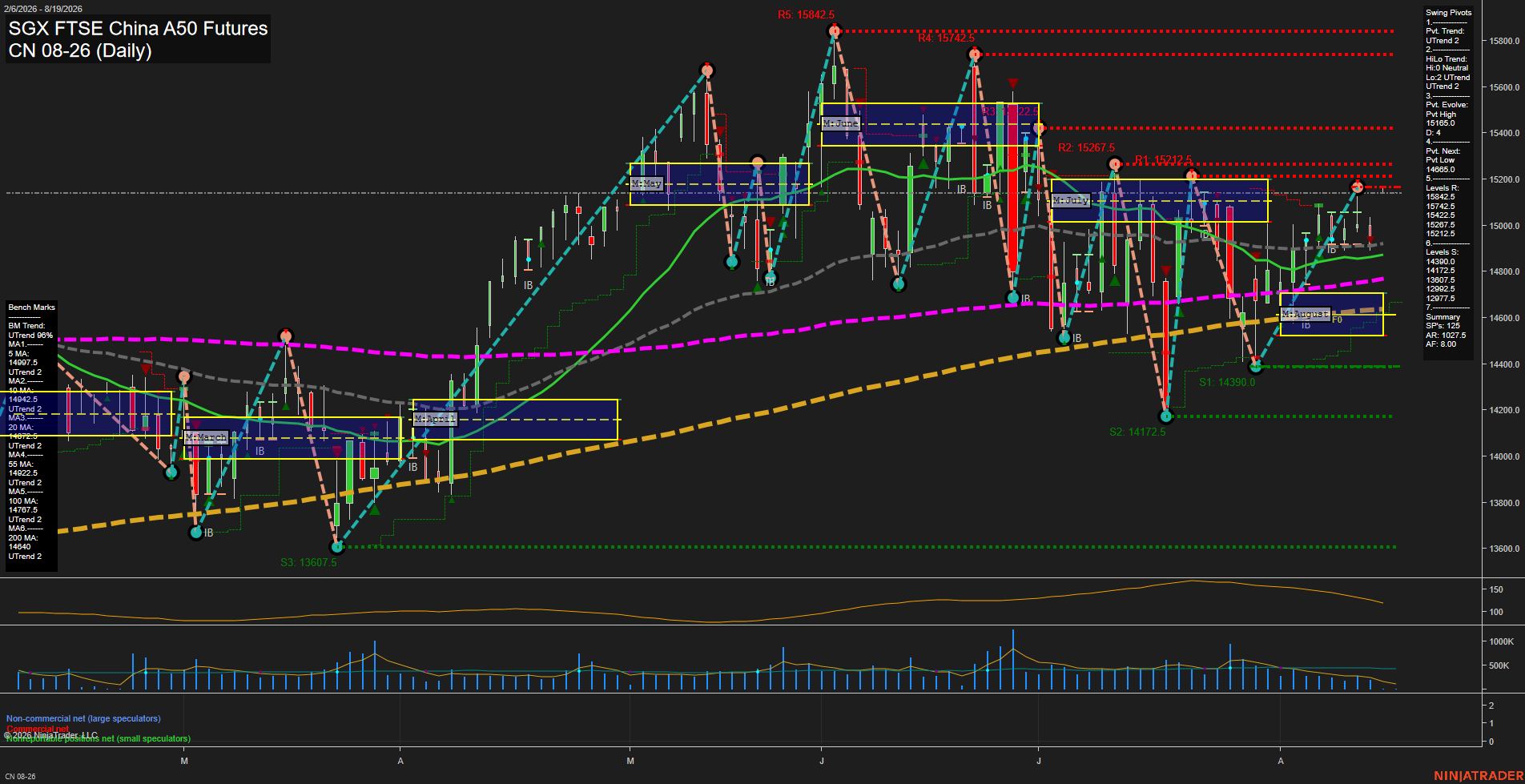Click the 15000.0 price axis label
The height and width of the screenshot is (784, 1525).
coord(1503,226)
